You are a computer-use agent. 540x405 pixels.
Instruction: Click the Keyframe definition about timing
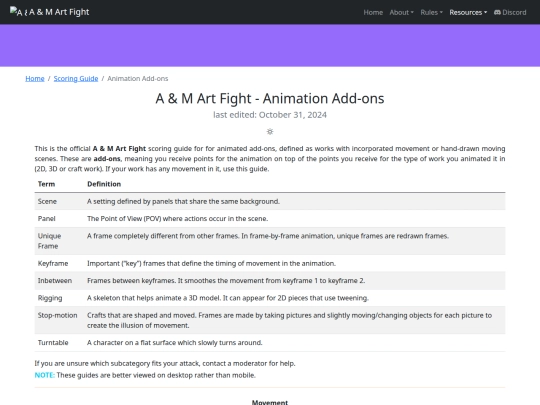tap(211, 263)
